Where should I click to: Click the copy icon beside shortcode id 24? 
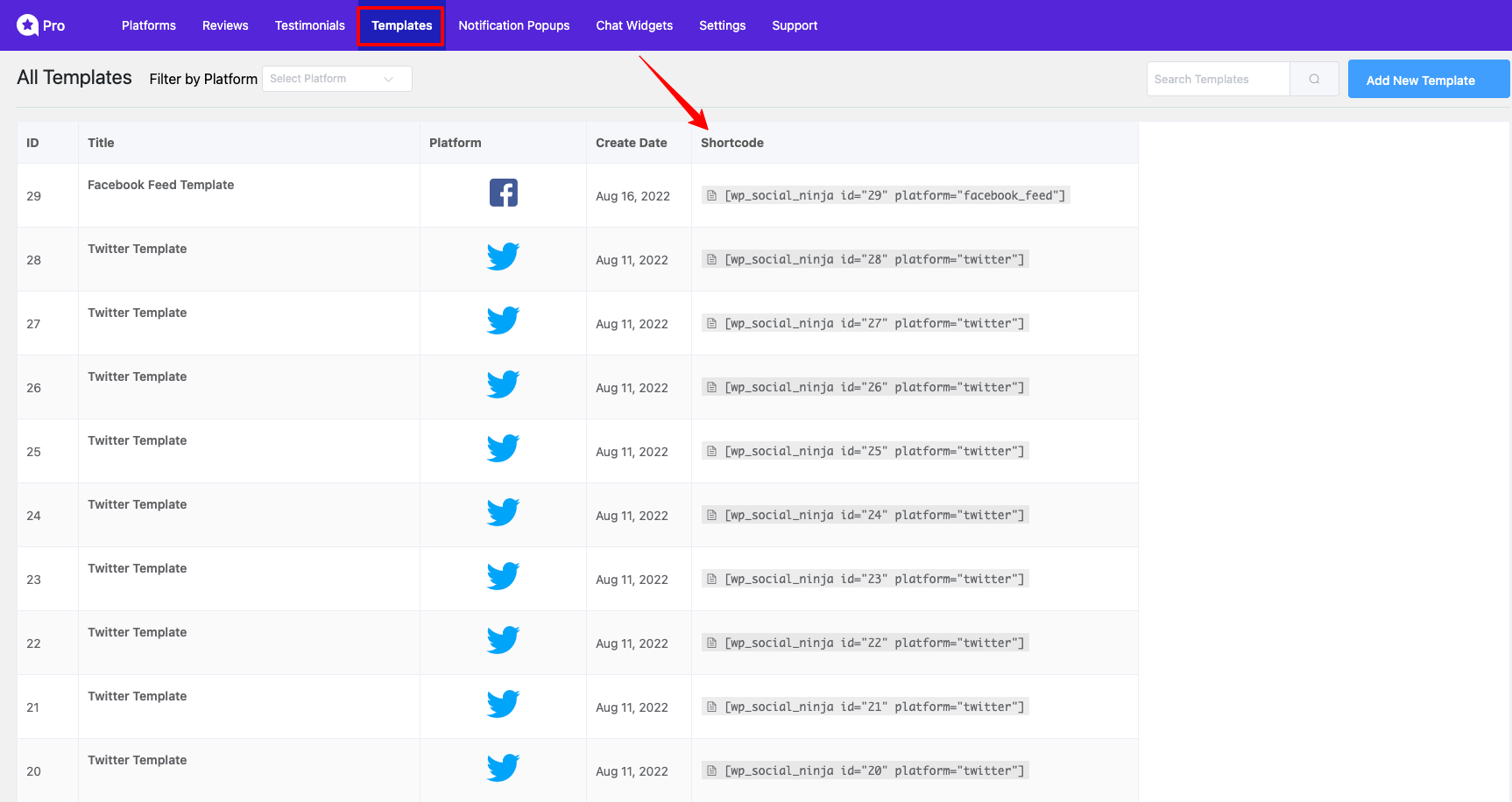point(712,515)
